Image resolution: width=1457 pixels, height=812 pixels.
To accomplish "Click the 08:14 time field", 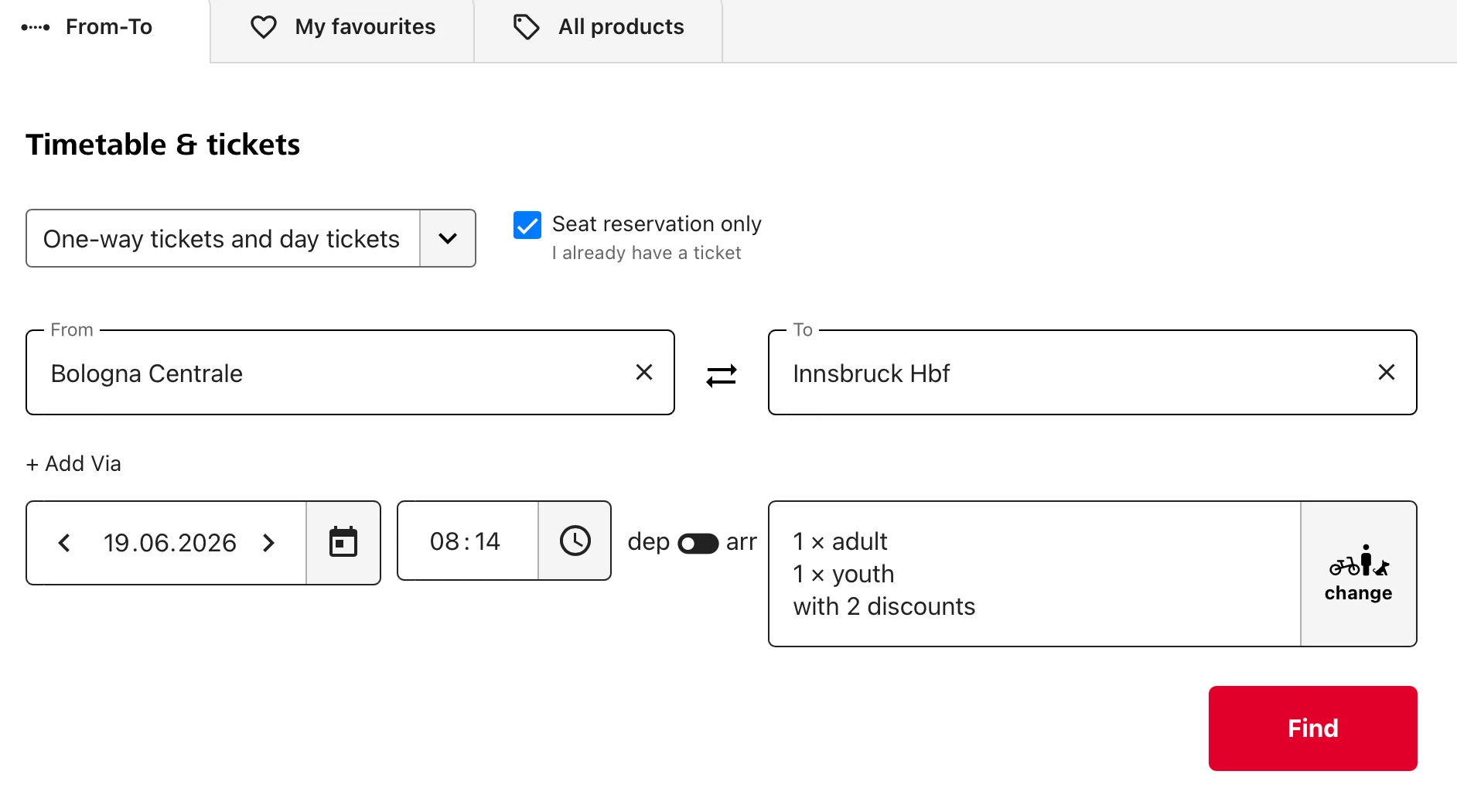I will pyautogui.click(x=466, y=541).
